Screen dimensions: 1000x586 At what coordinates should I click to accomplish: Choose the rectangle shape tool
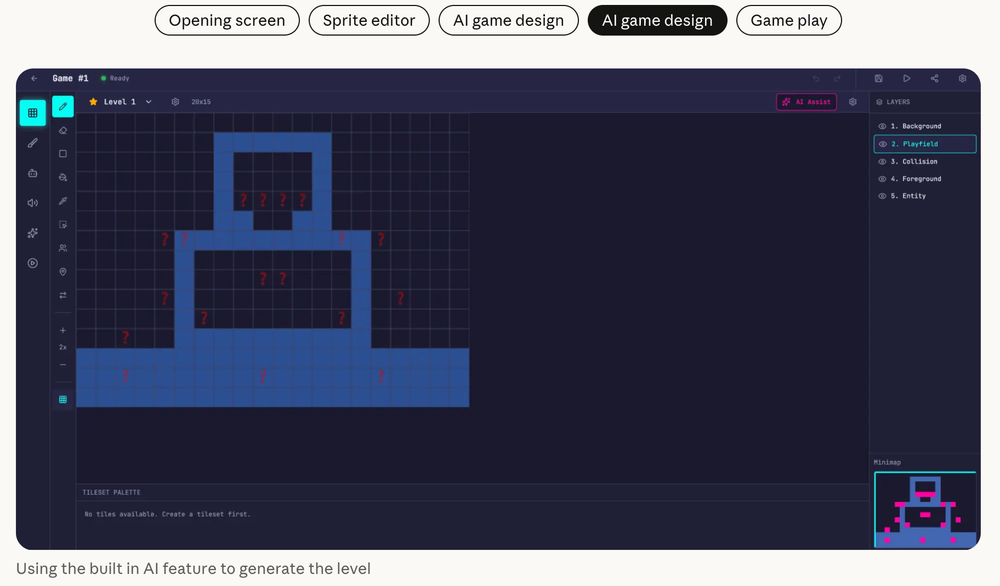point(63,154)
